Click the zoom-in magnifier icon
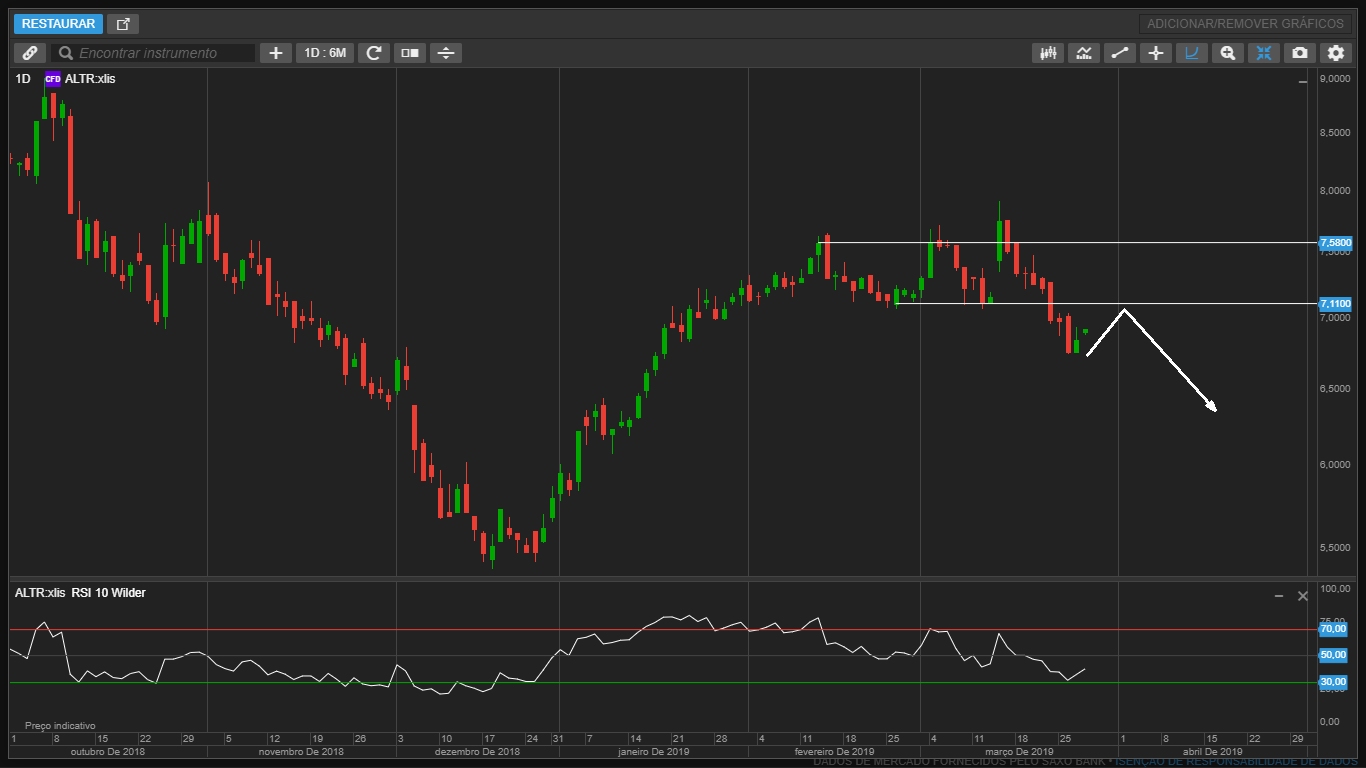 1227,53
